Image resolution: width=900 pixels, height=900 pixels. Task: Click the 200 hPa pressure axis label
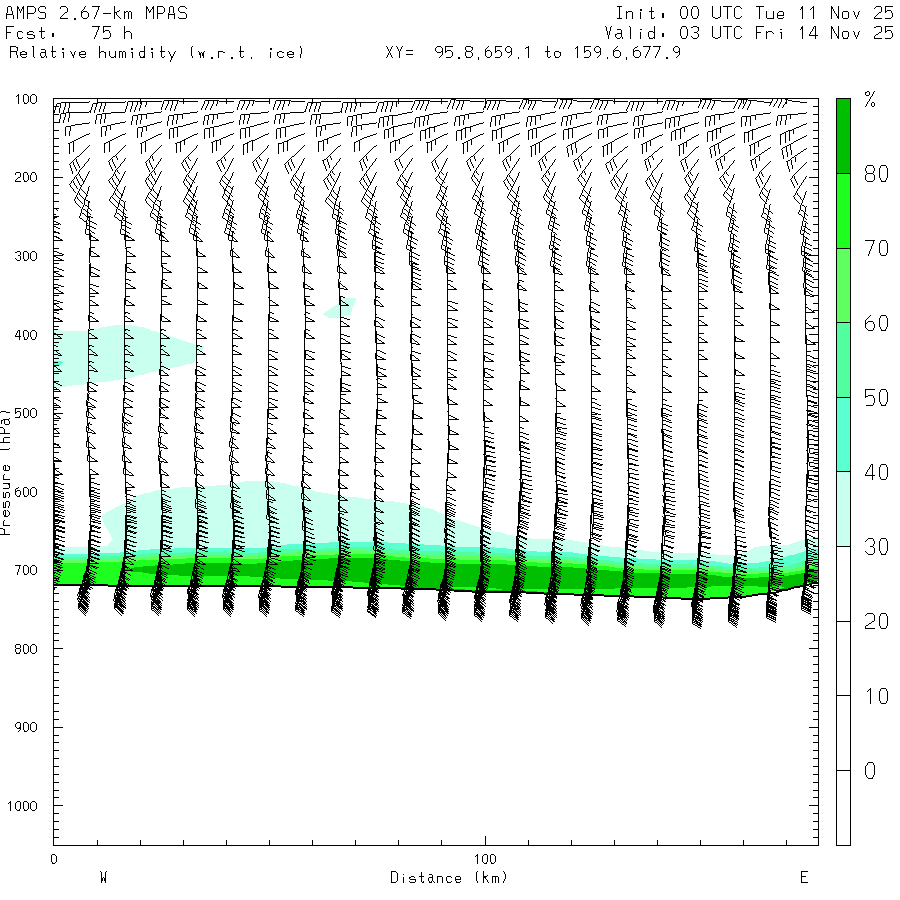pos(26,177)
